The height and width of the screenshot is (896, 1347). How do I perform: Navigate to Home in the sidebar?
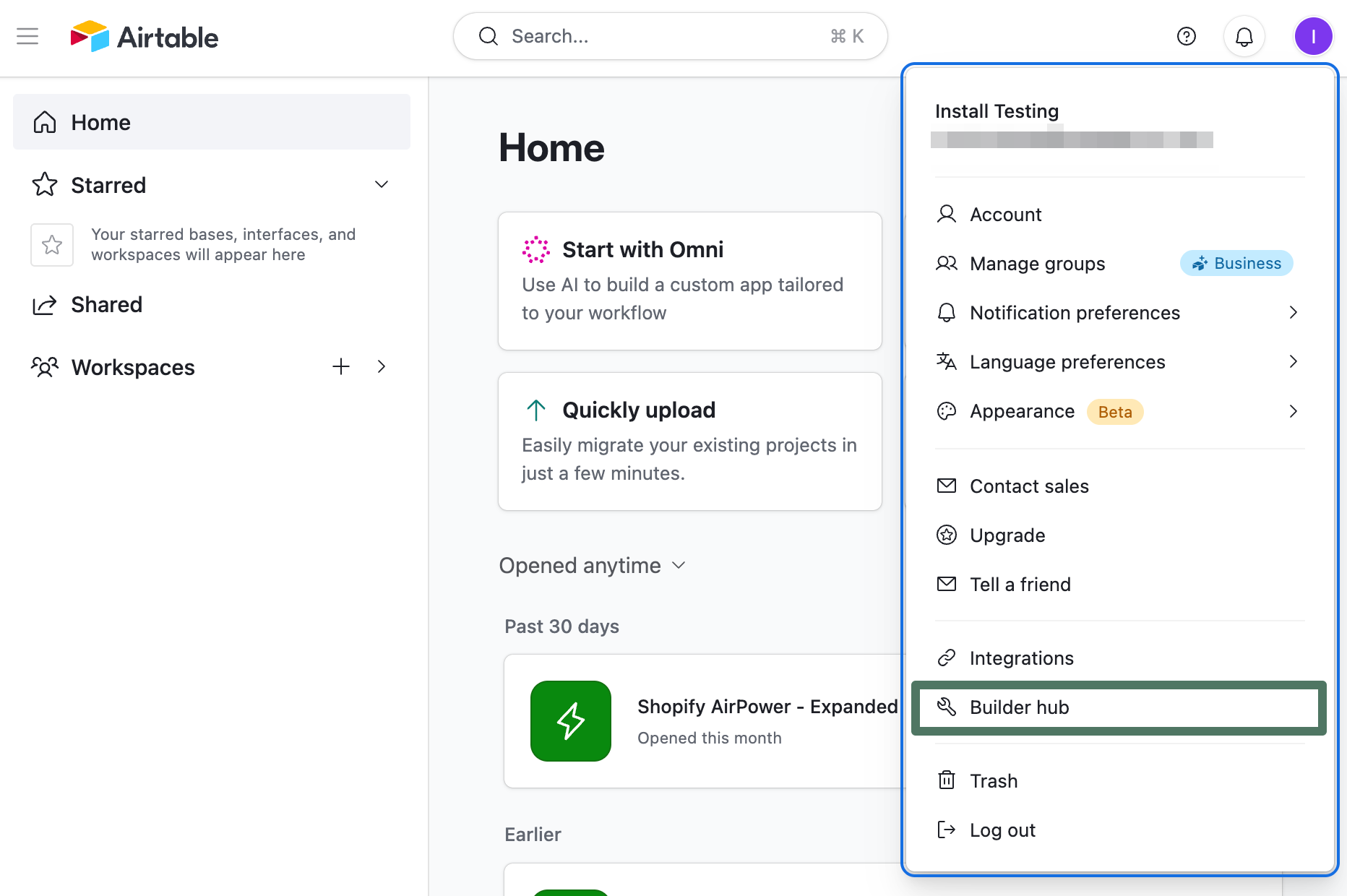point(100,122)
